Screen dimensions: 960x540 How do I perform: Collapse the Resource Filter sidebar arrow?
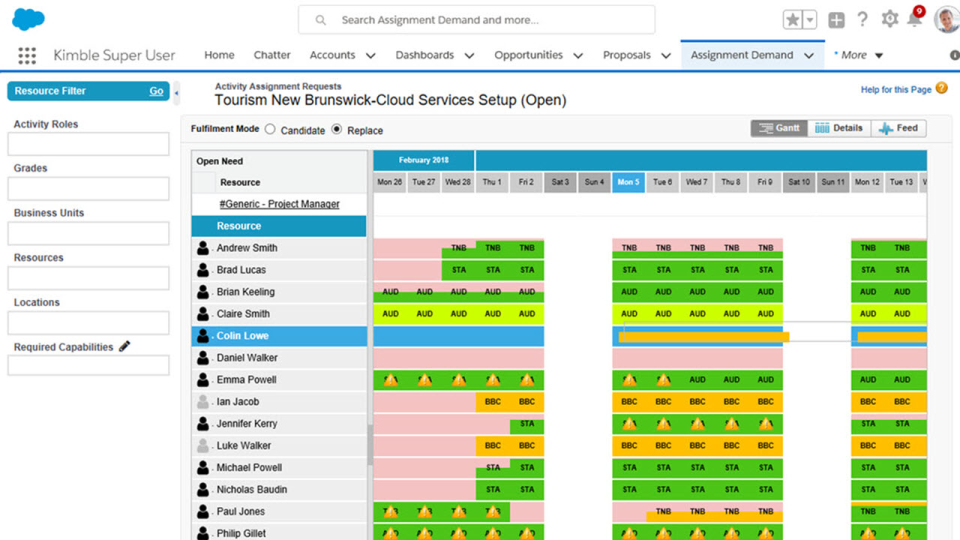(176, 93)
